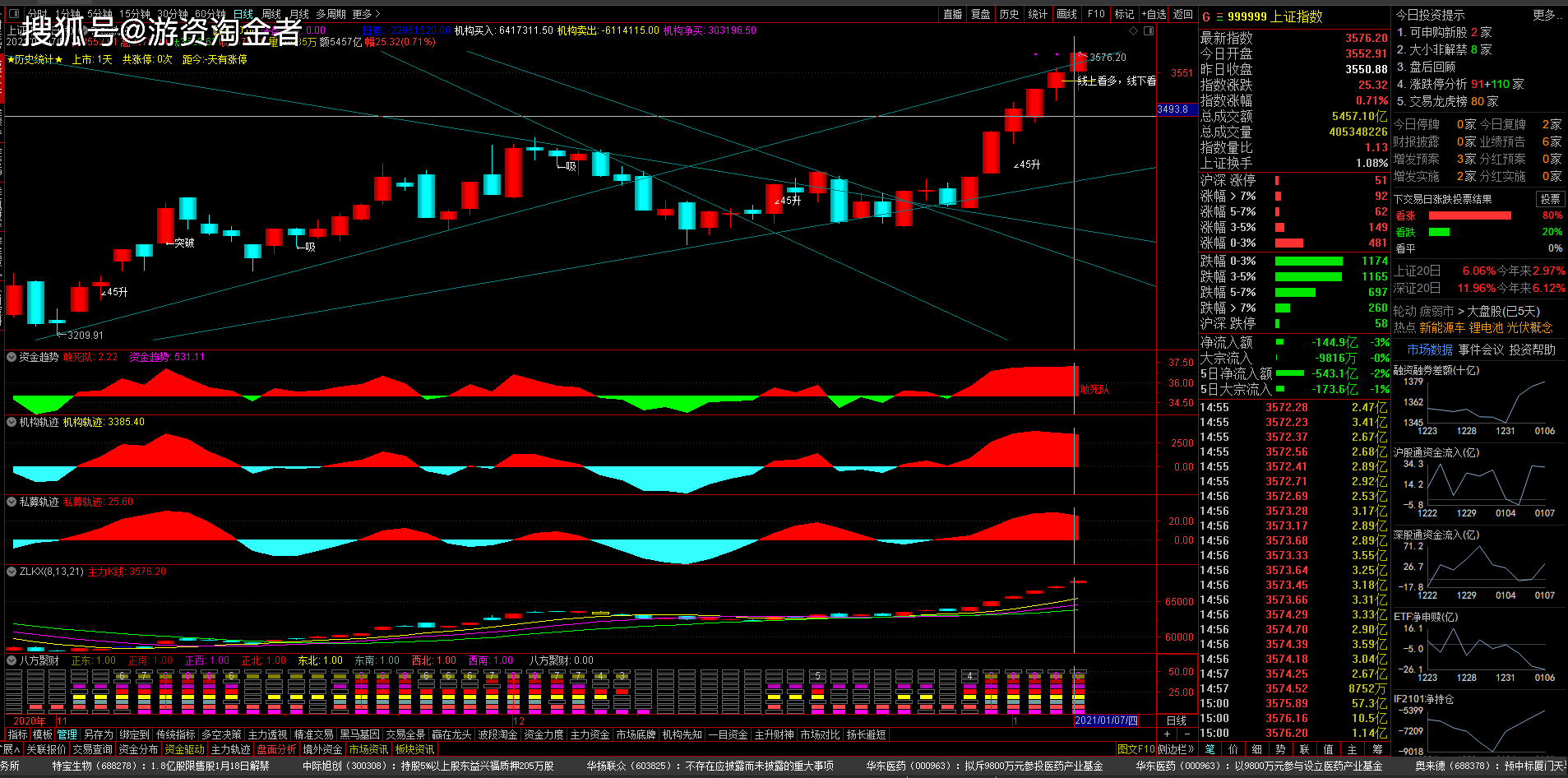Collapse the 八方聚财 indicator panel
1568x778 pixels.
[x=12, y=660]
